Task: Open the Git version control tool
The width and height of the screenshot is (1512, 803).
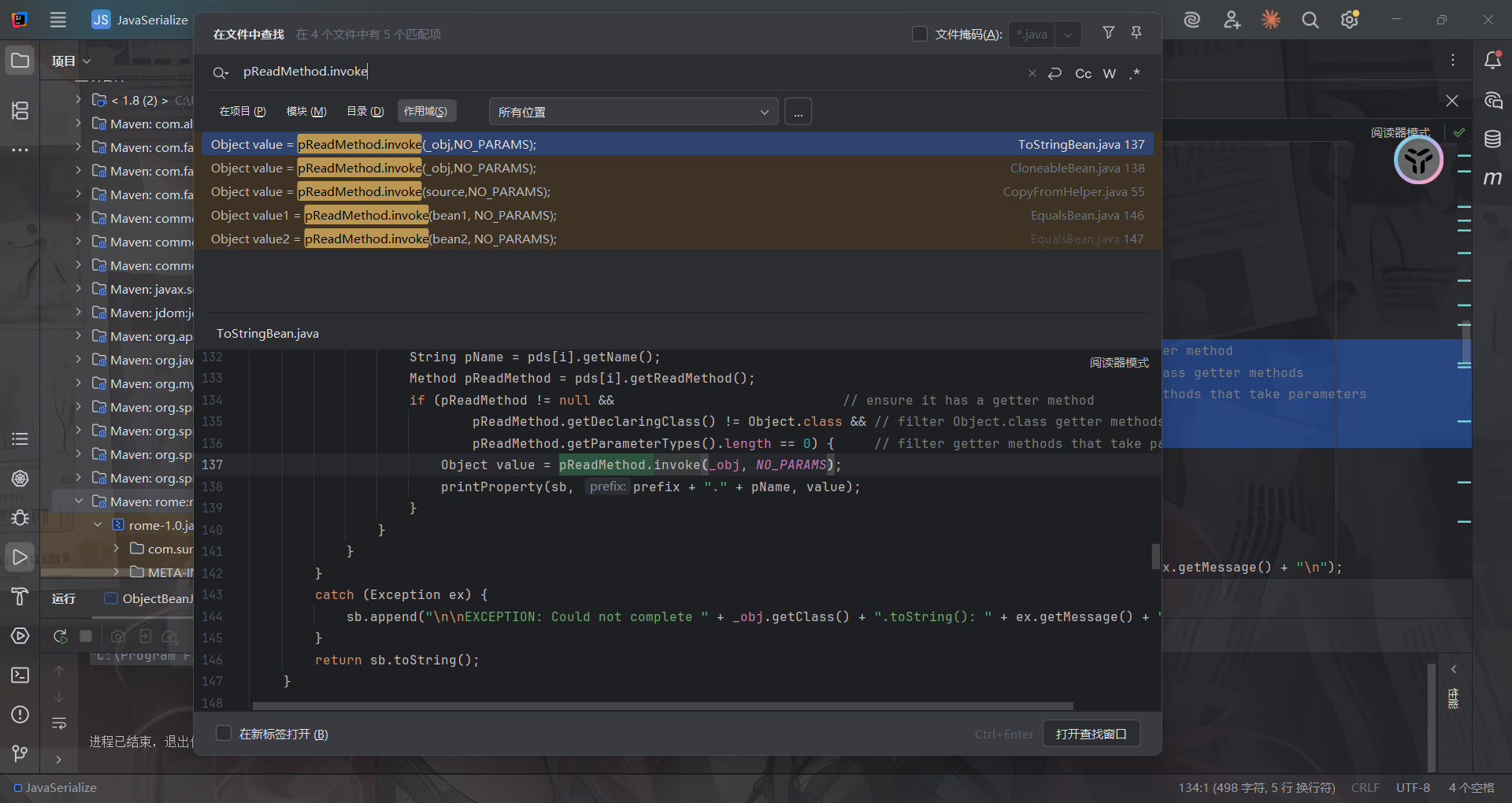Action: point(20,753)
